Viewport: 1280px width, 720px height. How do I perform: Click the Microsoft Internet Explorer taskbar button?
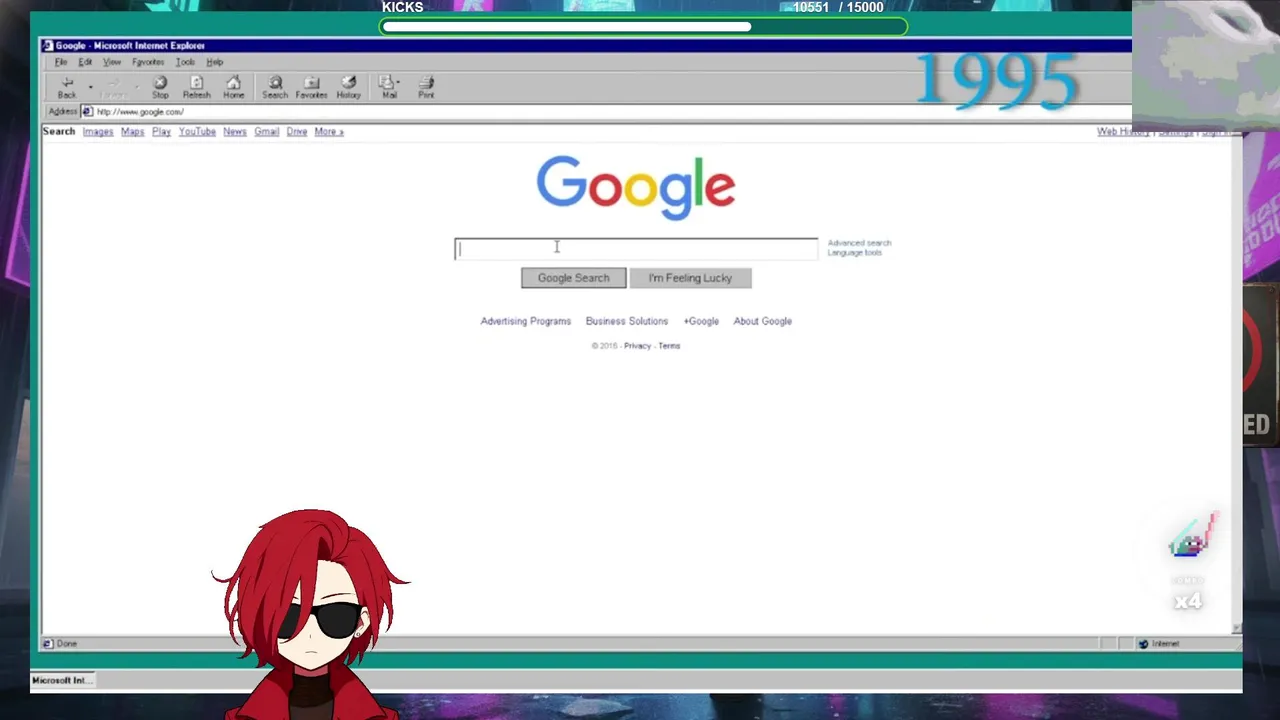(x=62, y=680)
